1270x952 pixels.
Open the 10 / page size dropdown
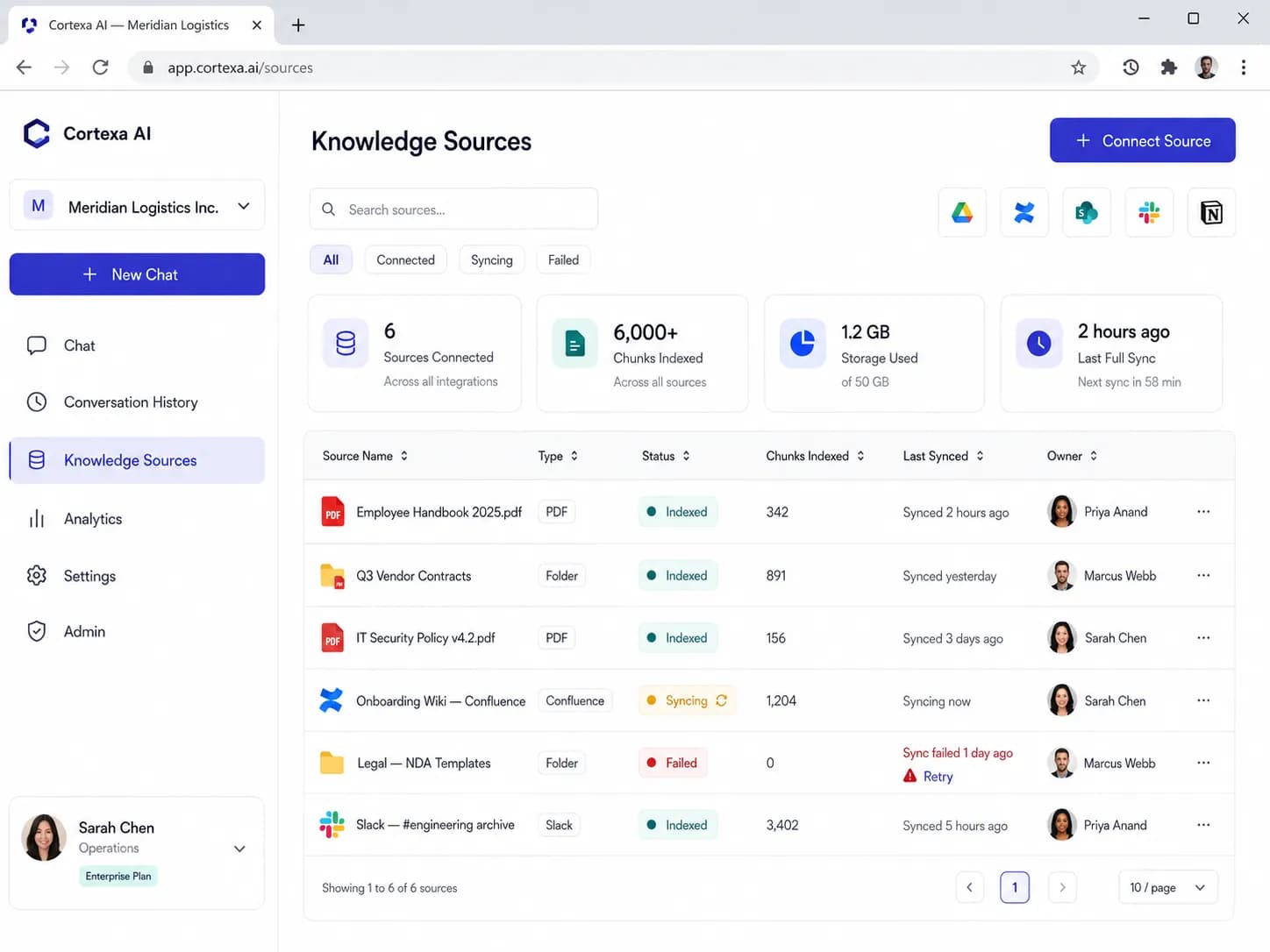(1168, 887)
